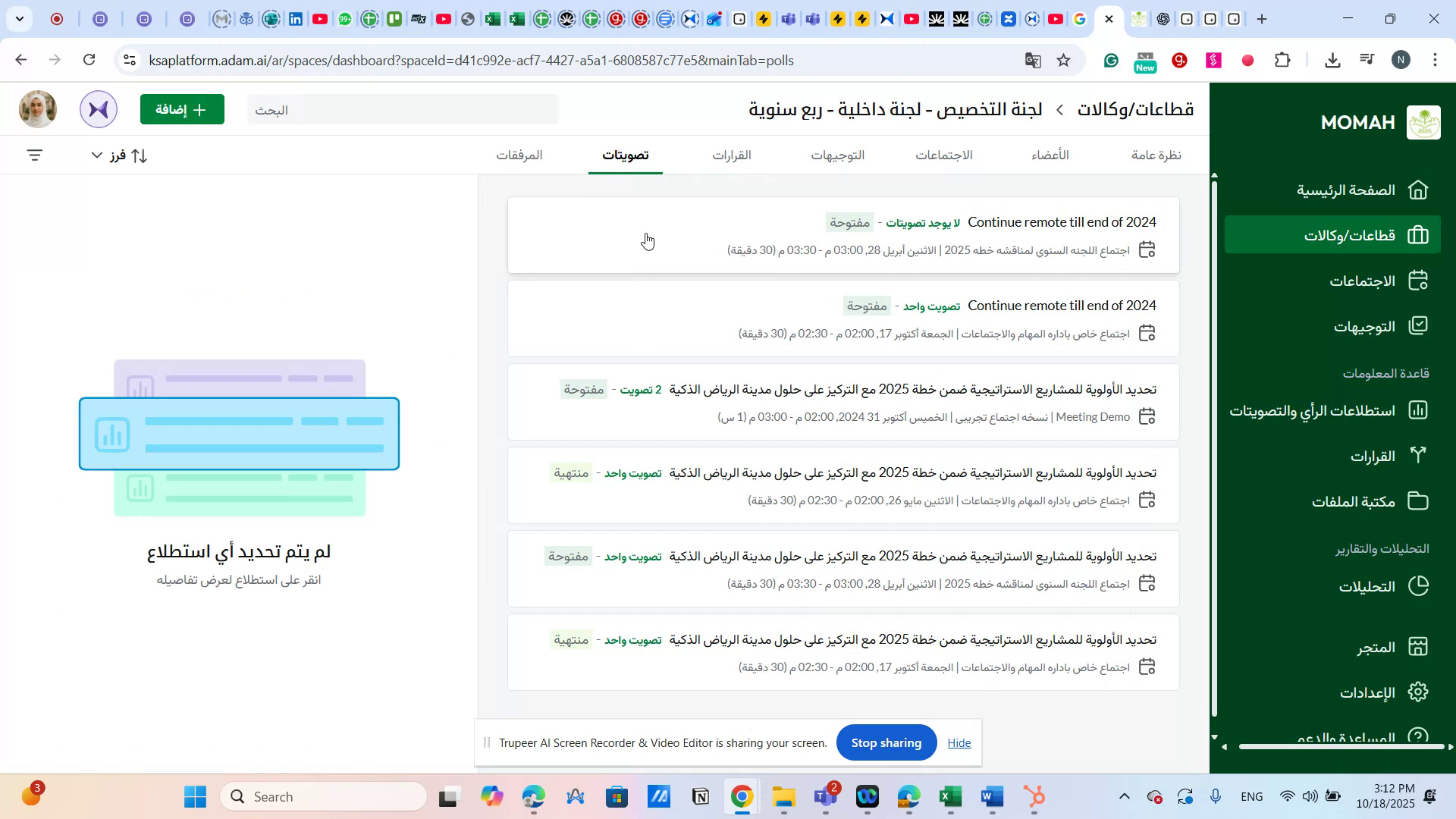The image size is (1456, 819).
Task: Open مكتبة الملفات file library icon
Action: 1417,500
